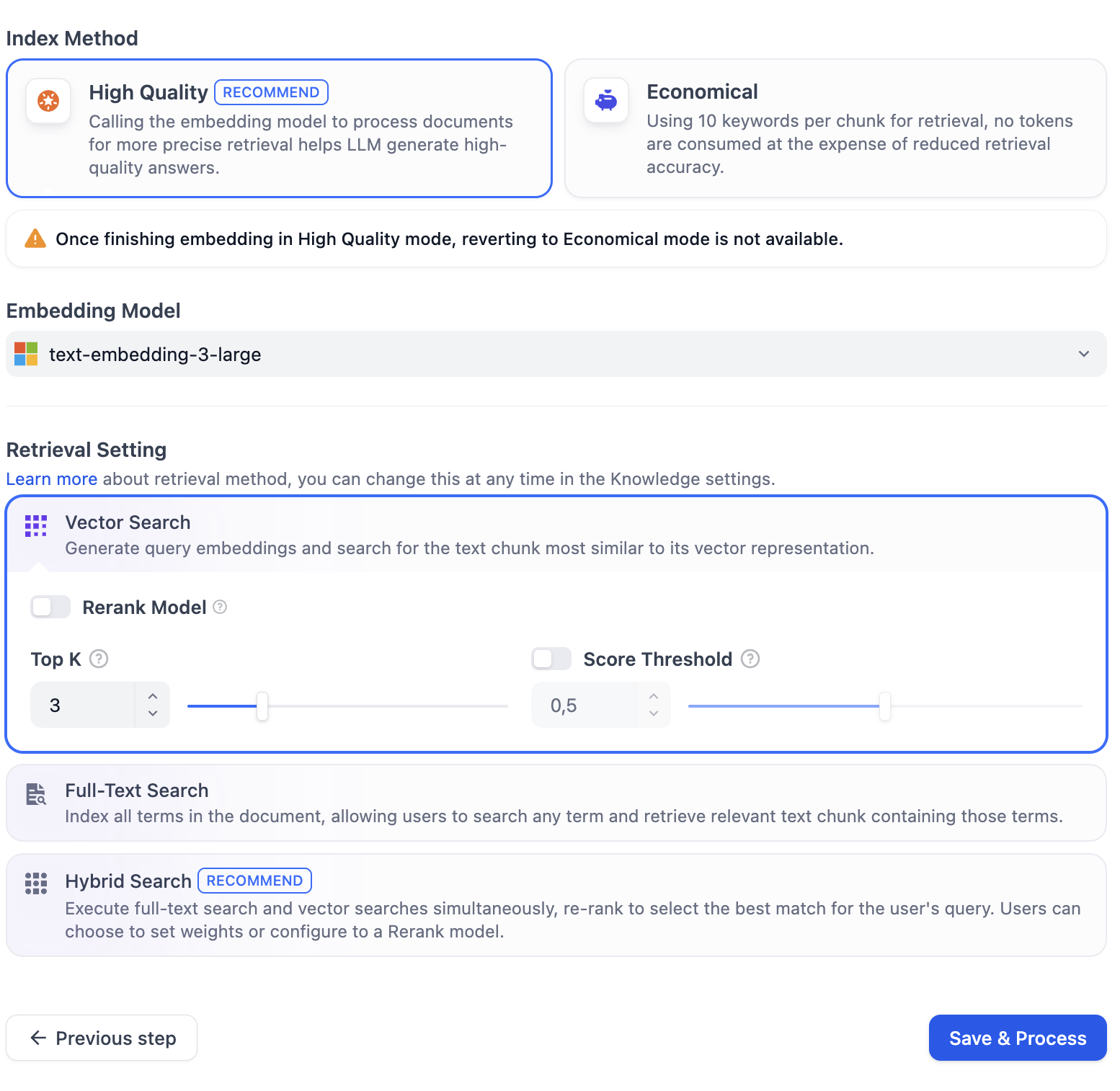Choose the Hybrid Search retrieval option
Image resolution: width=1120 pixels, height=1091 pixels.
[x=556, y=905]
